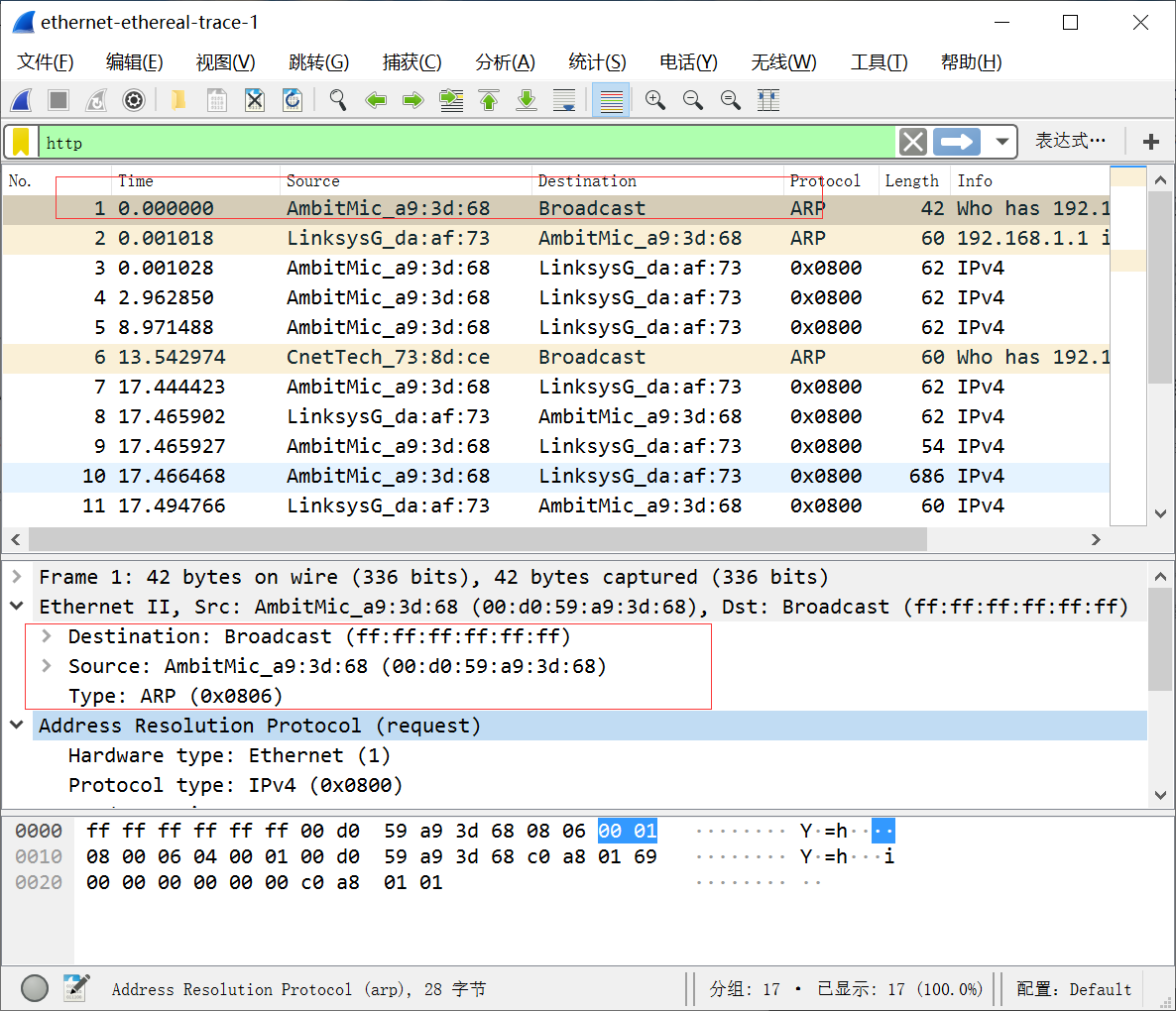Open the capture options gear icon
Screen dimensions: 1176x1011
pyautogui.click(x=134, y=100)
